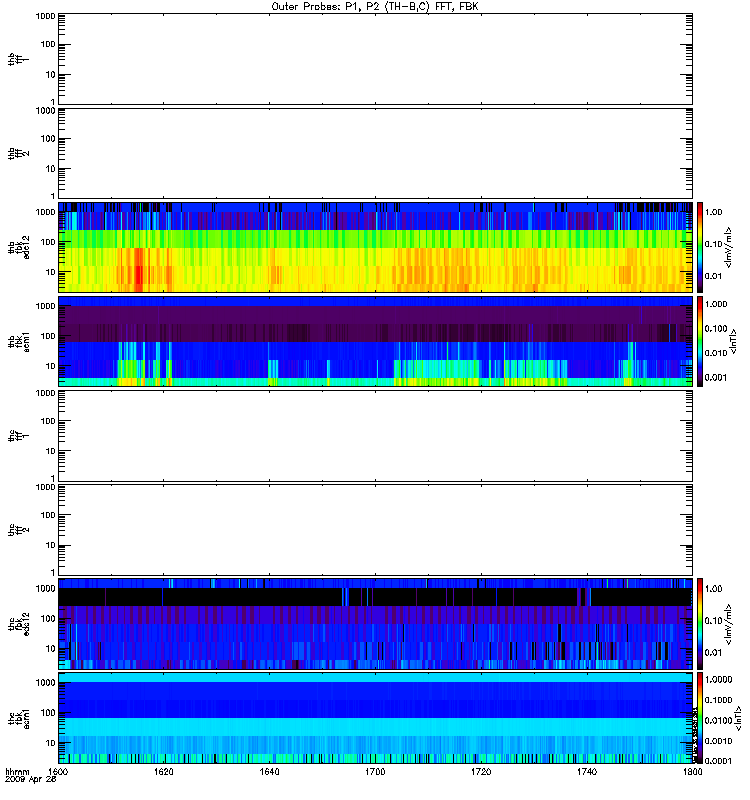
Task: Select the thc edc12 color bar
Action: 700,624
